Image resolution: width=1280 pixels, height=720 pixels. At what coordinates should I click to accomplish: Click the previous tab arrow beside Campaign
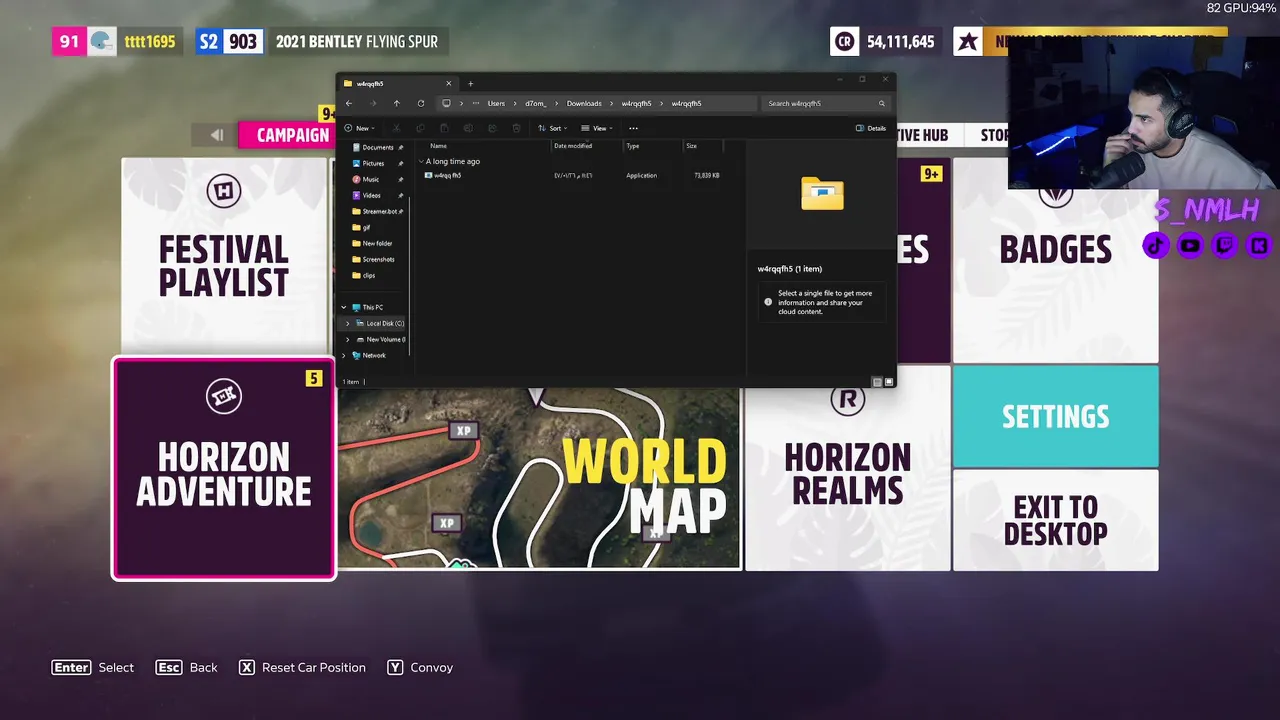pos(216,135)
